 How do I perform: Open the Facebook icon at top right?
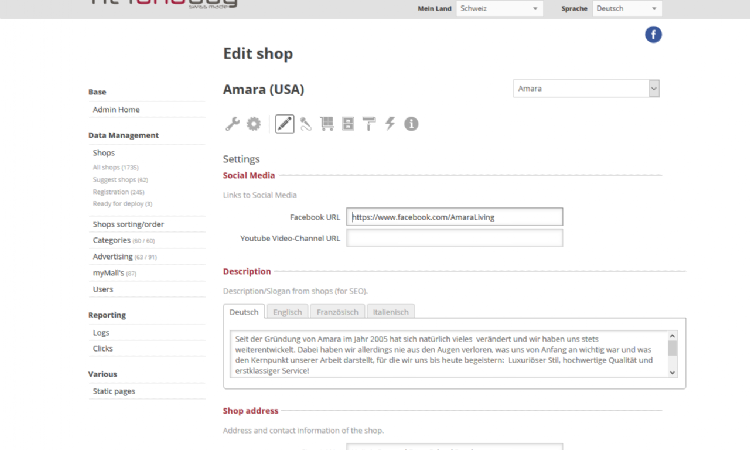(653, 35)
